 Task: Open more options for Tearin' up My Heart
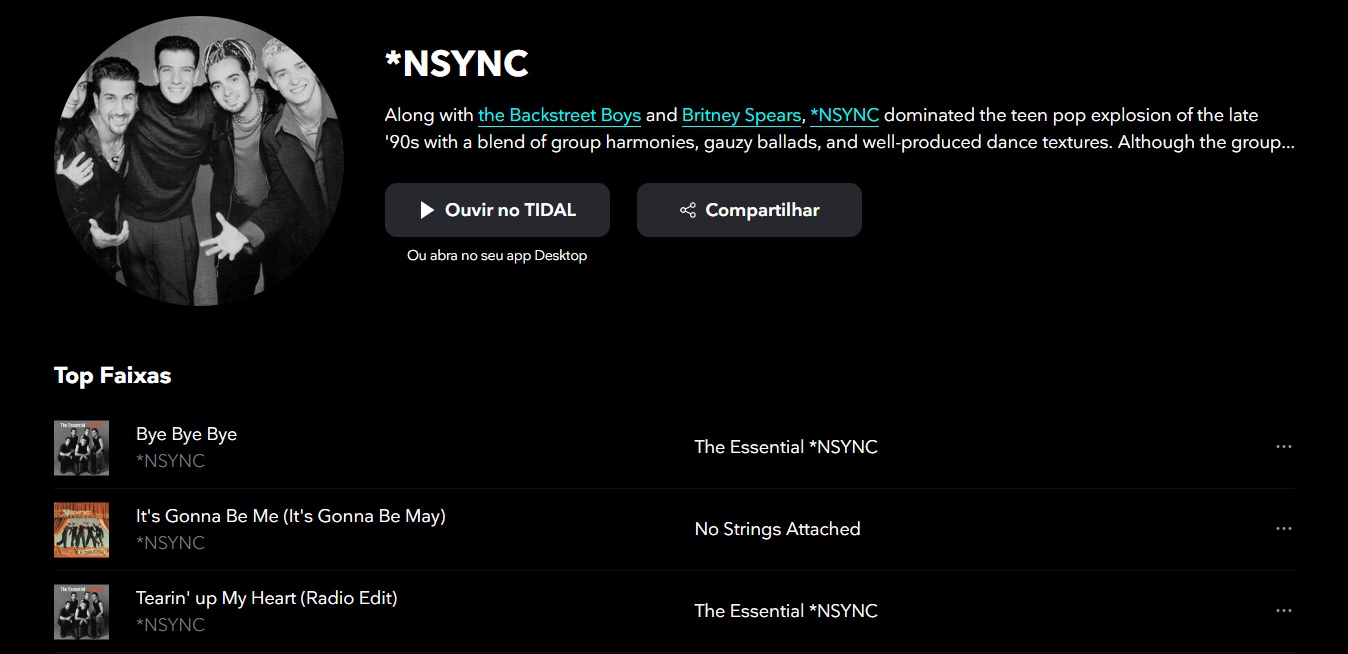(x=1284, y=611)
